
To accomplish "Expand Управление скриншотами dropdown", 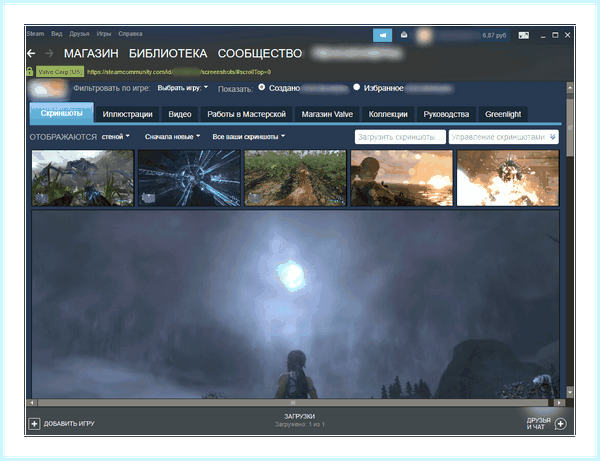I will coord(504,137).
